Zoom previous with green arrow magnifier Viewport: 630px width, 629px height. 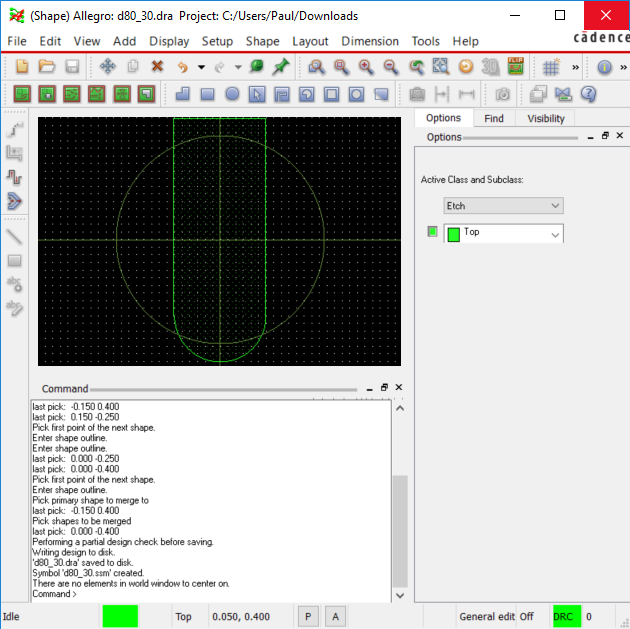tap(416, 66)
